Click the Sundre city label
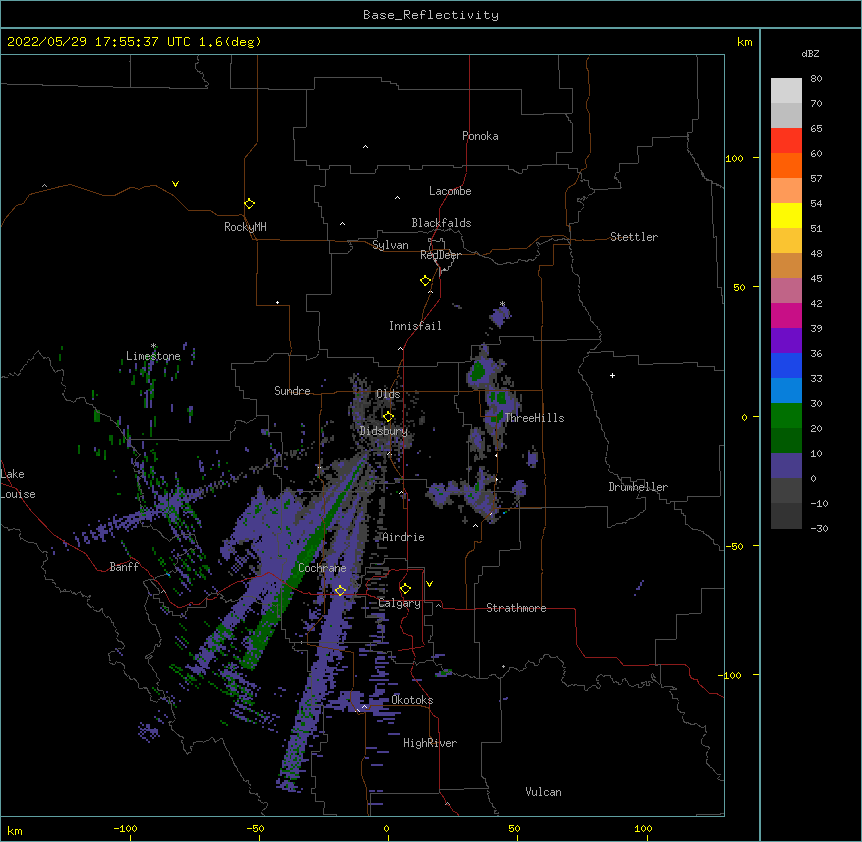862x842 pixels. pyautogui.click(x=292, y=391)
